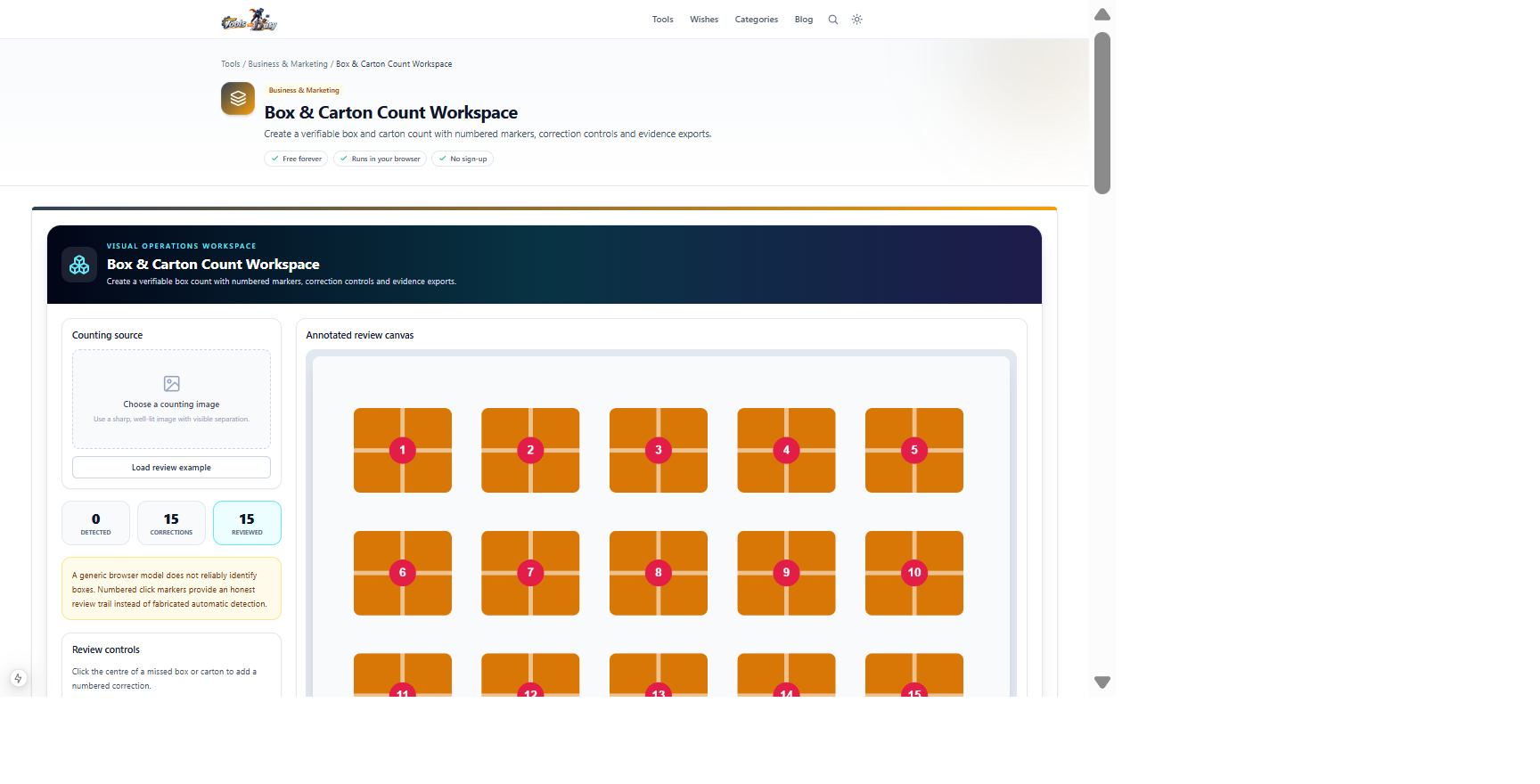This screenshot has width=1540, height=784.
Task: Open the Categories menu item
Action: [x=757, y=20]
